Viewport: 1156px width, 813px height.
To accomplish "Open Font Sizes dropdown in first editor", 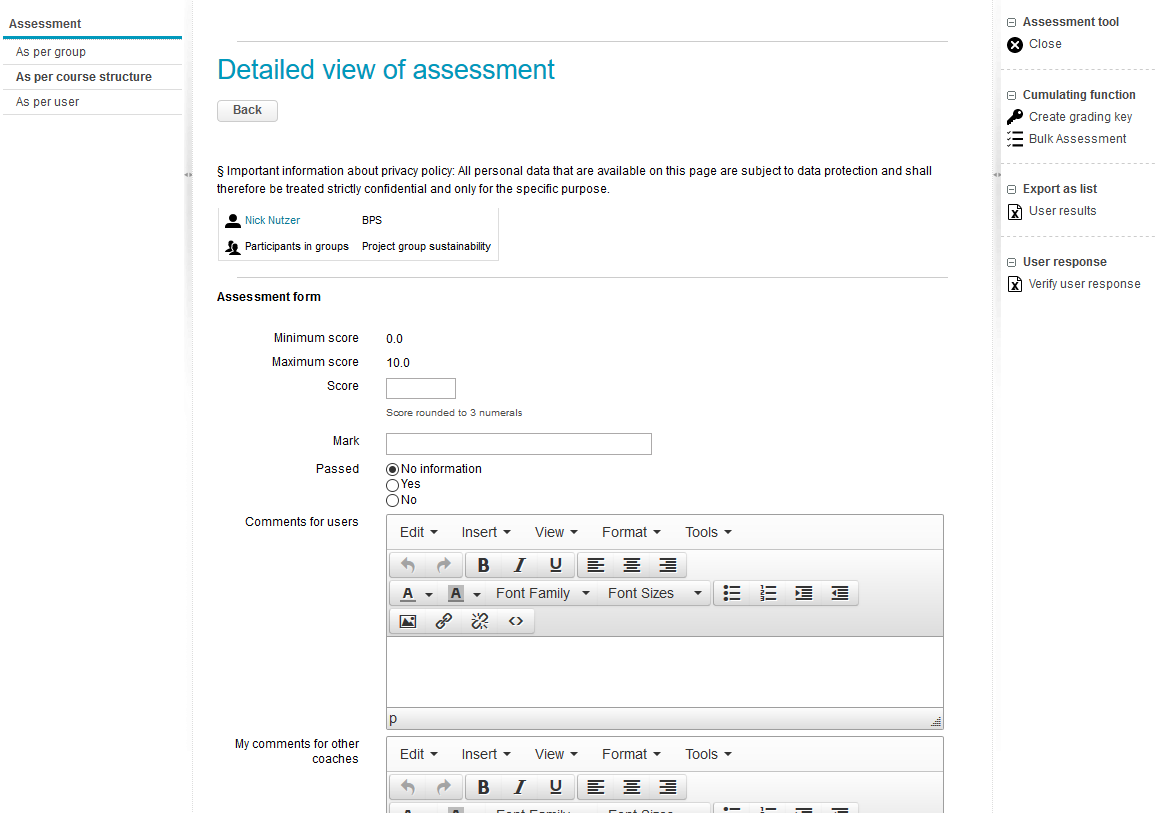I will coord(654,594).
